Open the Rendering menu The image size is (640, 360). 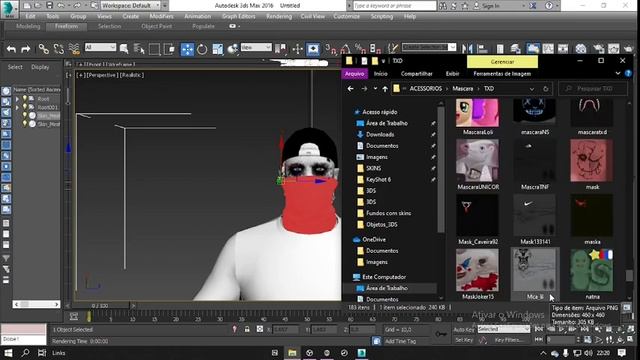[x=279, y=16]
